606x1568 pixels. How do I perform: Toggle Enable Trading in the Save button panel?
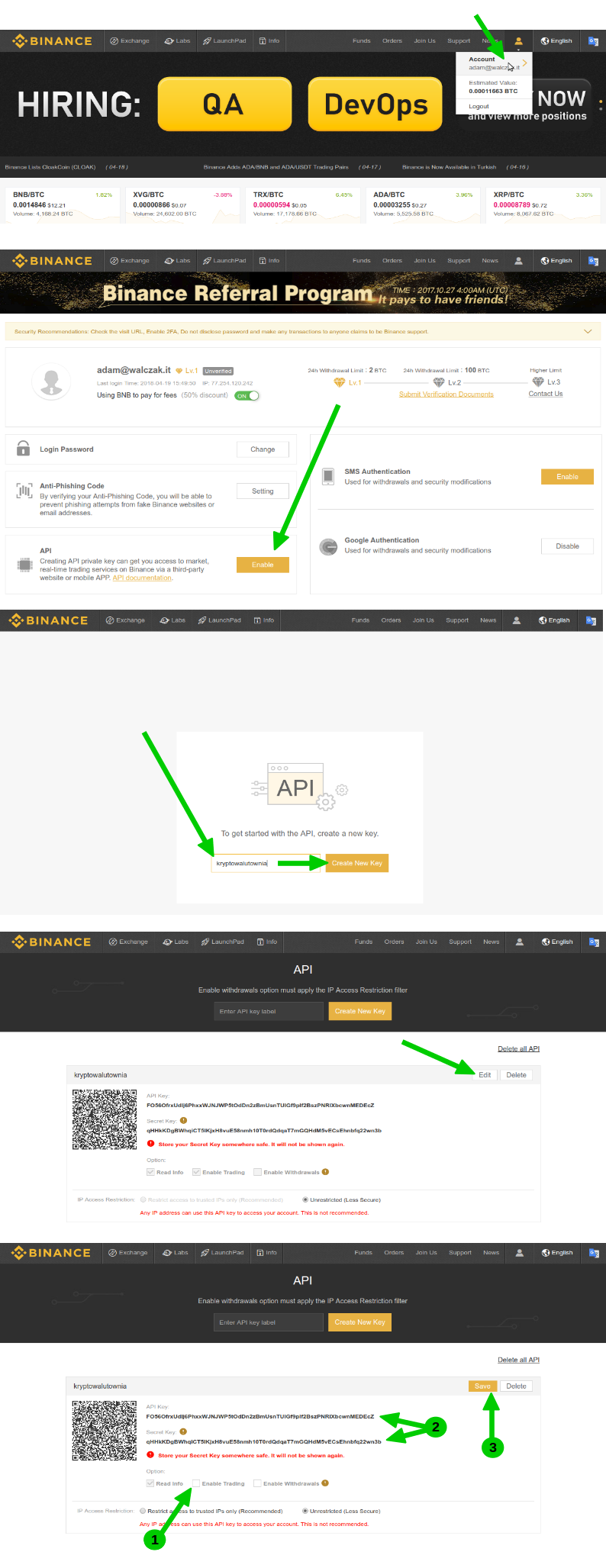click(x=196, y=1483)
